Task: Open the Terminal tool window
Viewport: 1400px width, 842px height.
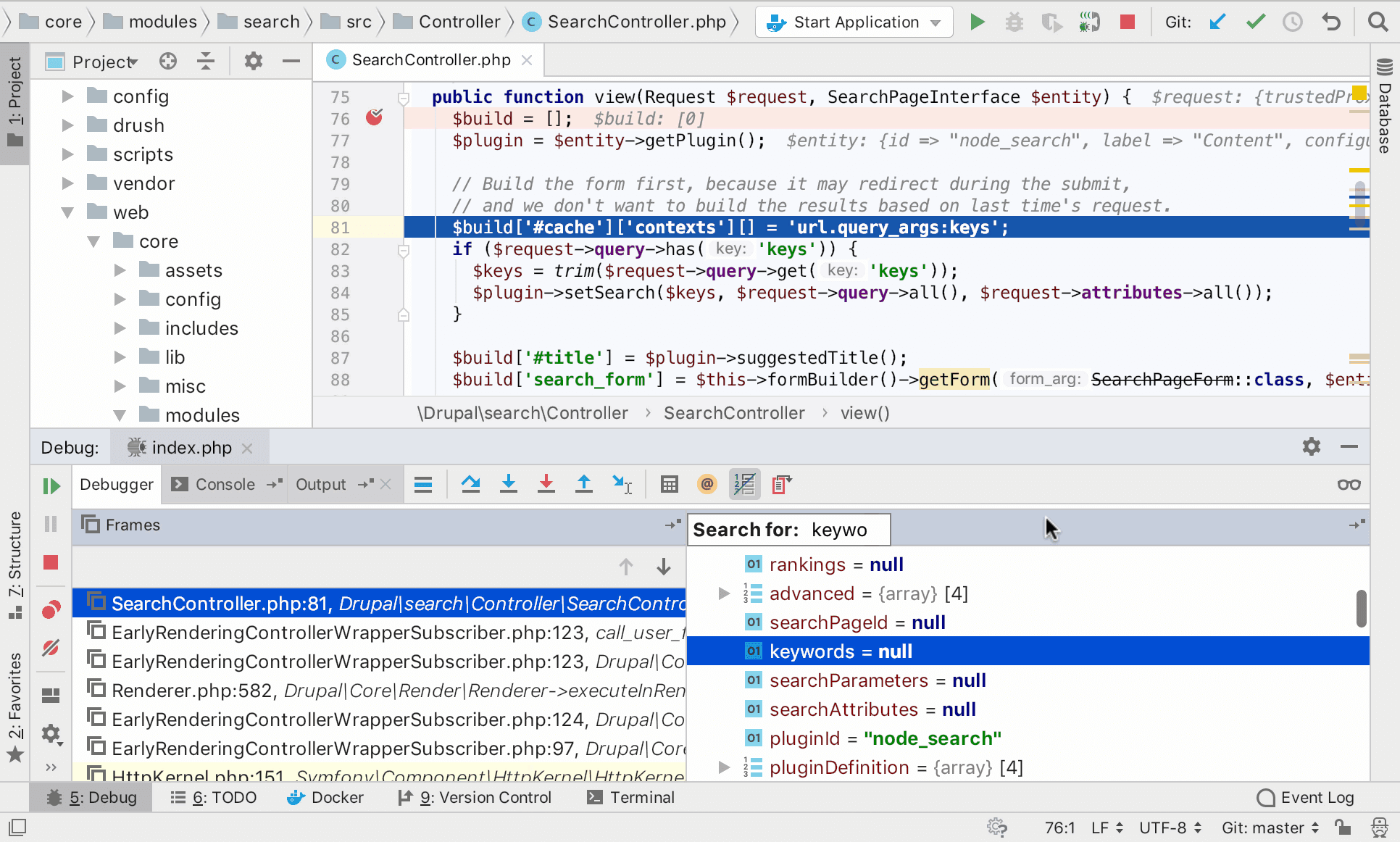Action: pyautogui.click(x=630, y=797)
